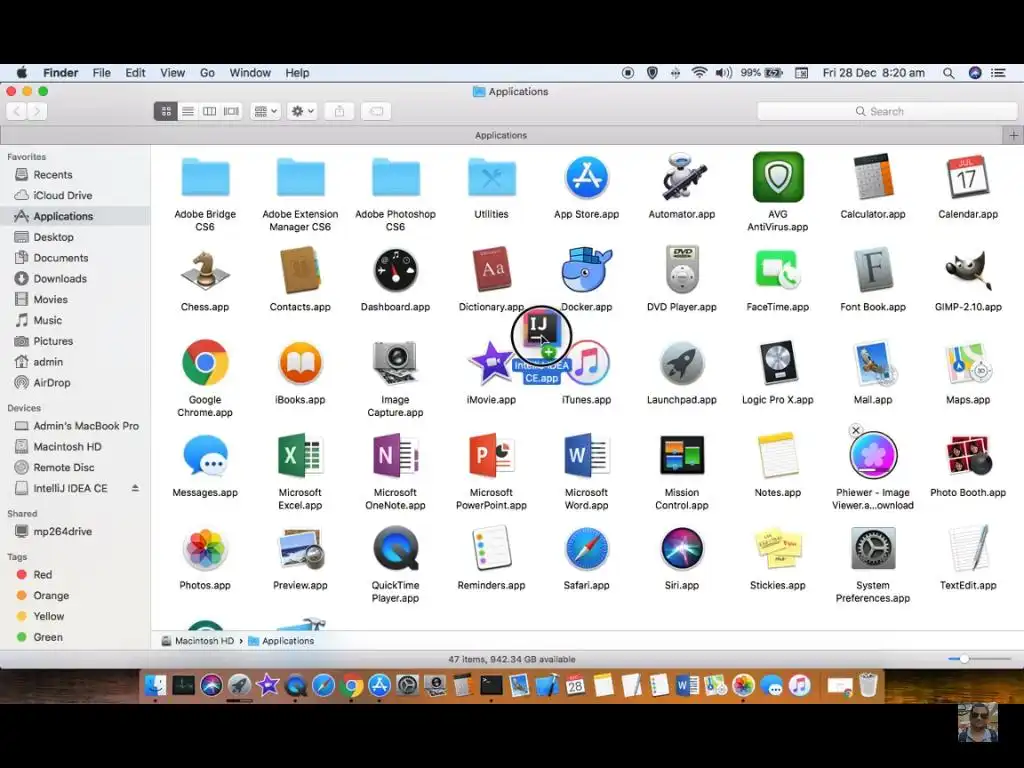Click the Share toolbar button

pos(339,111)
